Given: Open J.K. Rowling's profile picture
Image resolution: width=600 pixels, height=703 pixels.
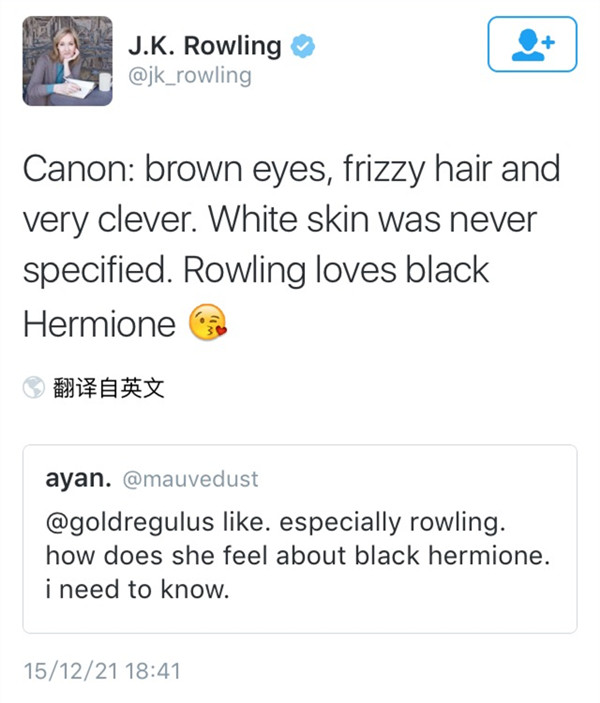Looking at the screenshot, I should 66,62.
